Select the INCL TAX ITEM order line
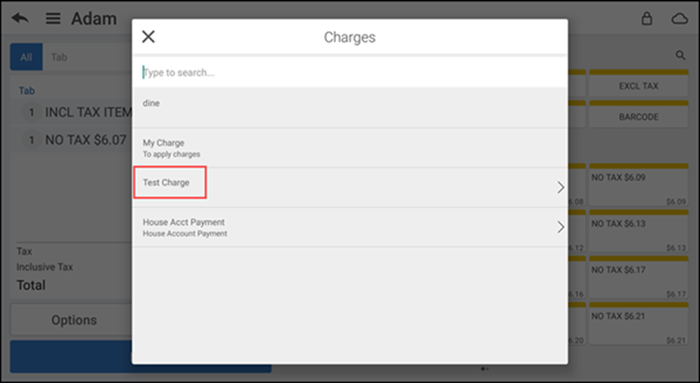Image resolution: width=700 pixels, height=383 pixels. click(71, 112)
